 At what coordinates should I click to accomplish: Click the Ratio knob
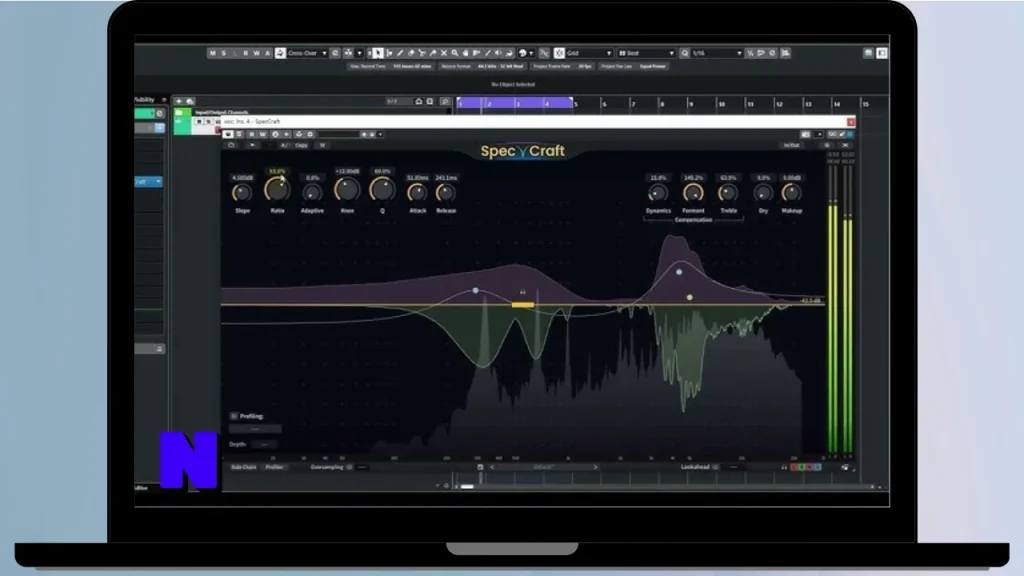point(277,190)
